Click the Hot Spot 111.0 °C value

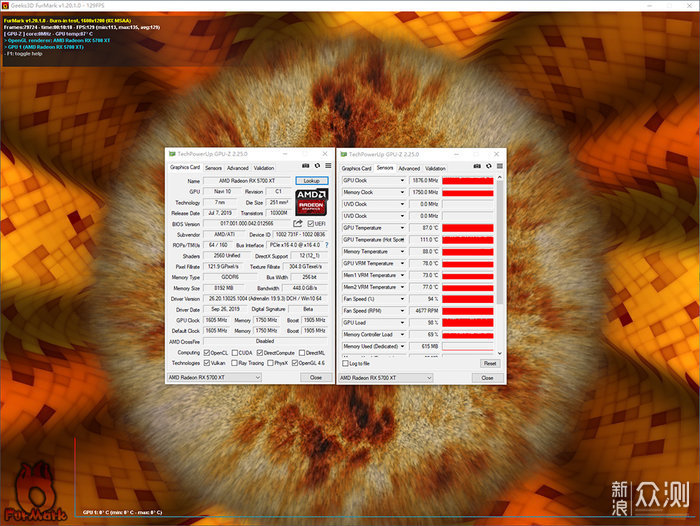[x=425, y=240]
